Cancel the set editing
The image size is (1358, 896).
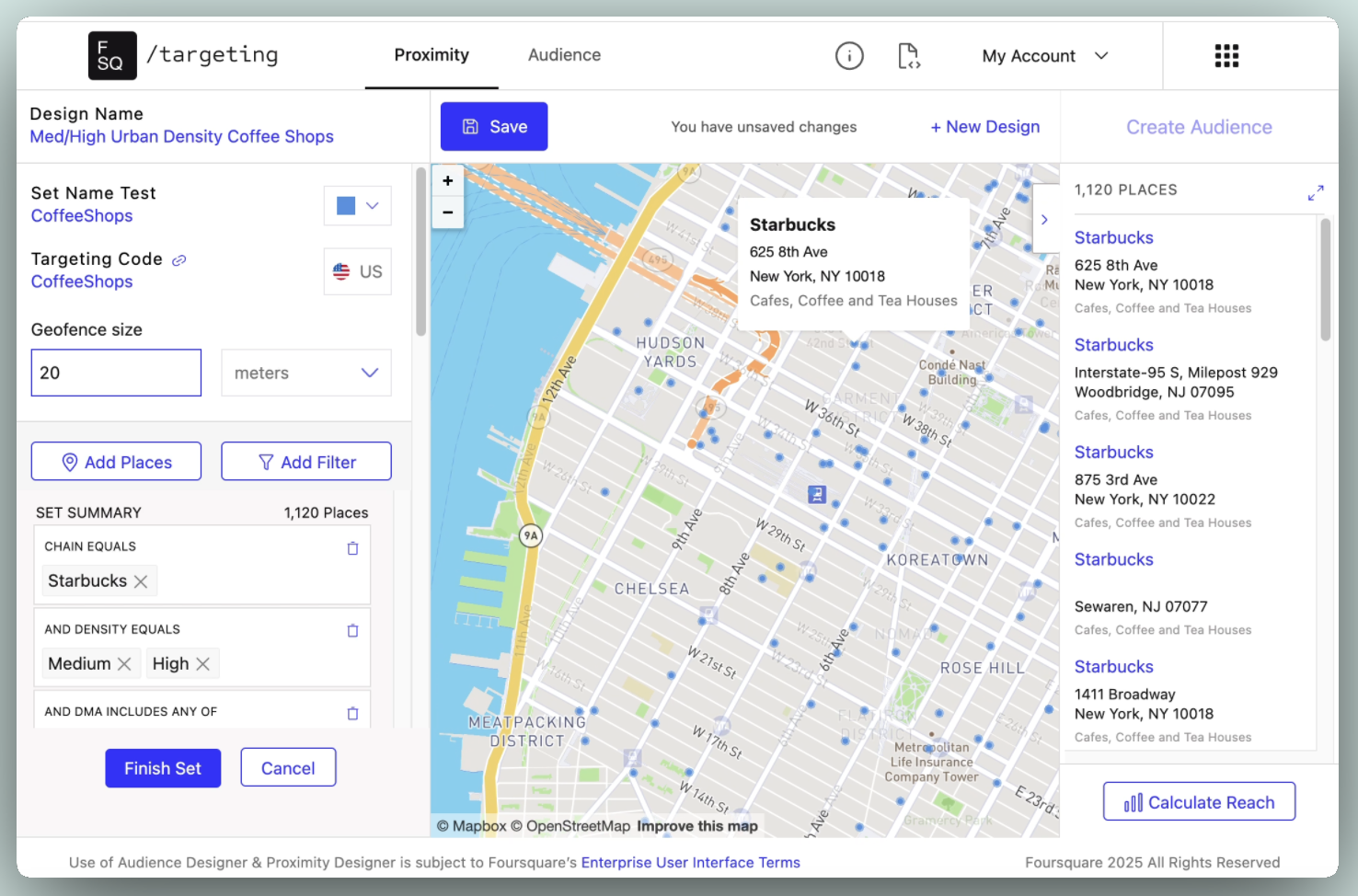(x=288, y=768)
